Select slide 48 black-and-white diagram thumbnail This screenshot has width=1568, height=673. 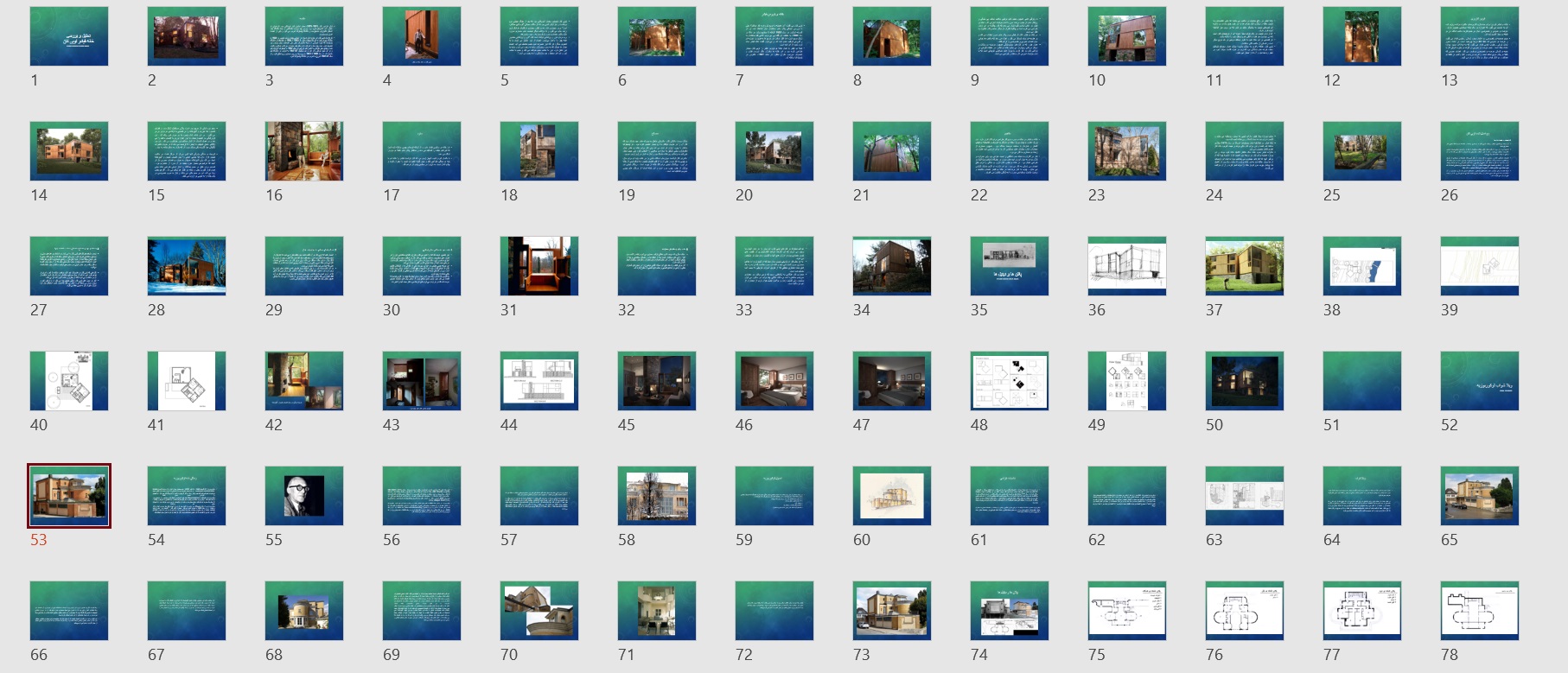[x=1010, y=381]
